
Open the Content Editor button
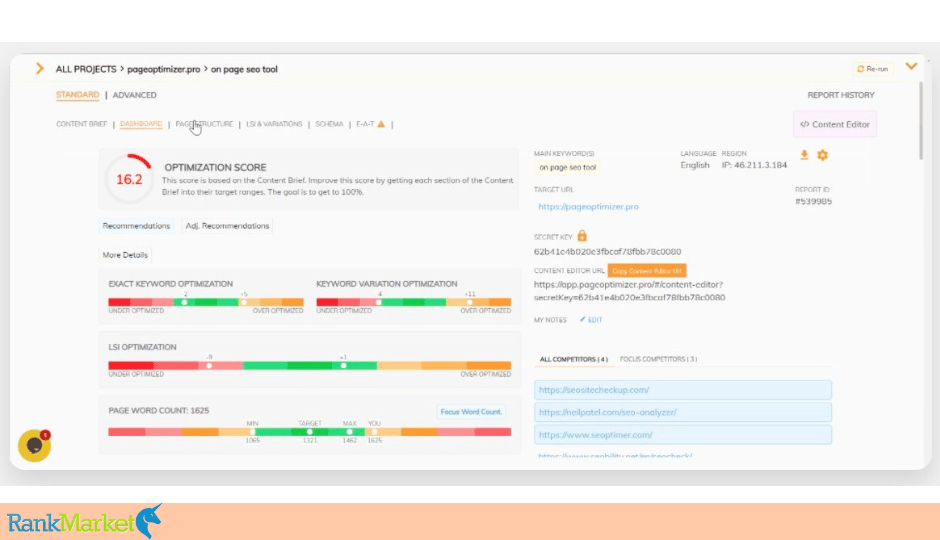pyautogui.click(x=834, y=124)
